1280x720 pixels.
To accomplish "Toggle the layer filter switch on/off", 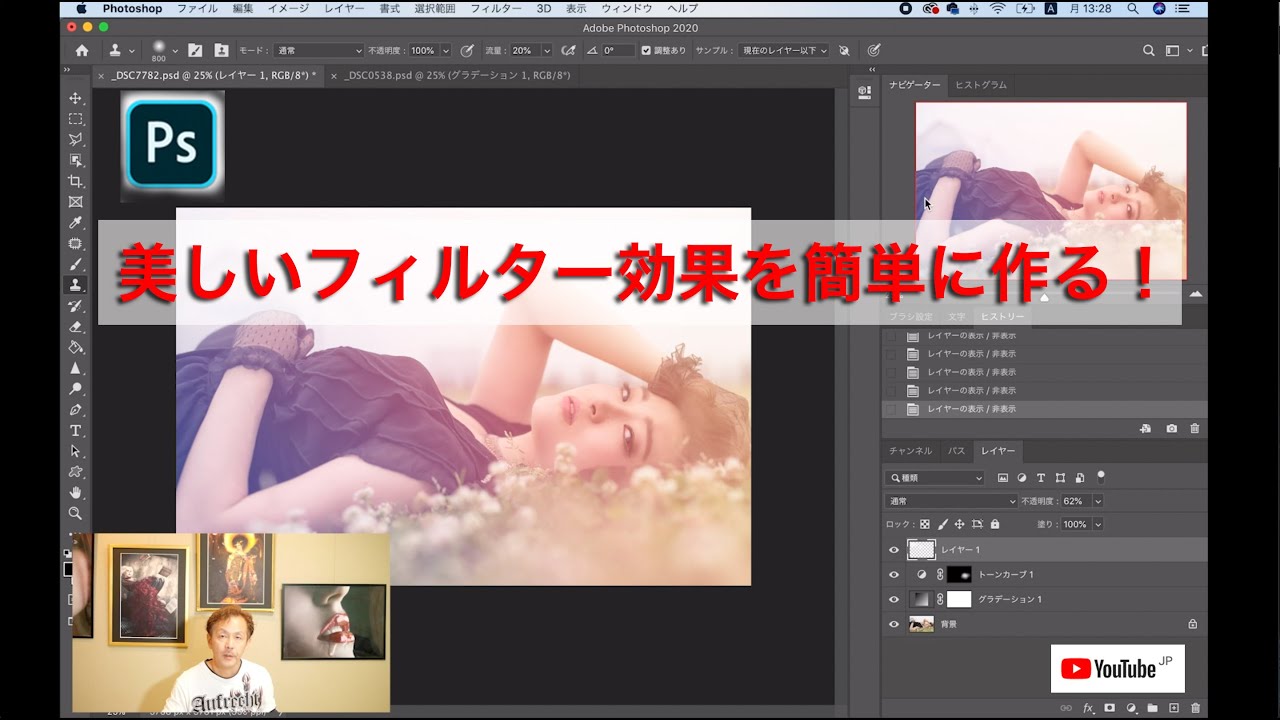I will (1101, 477).
